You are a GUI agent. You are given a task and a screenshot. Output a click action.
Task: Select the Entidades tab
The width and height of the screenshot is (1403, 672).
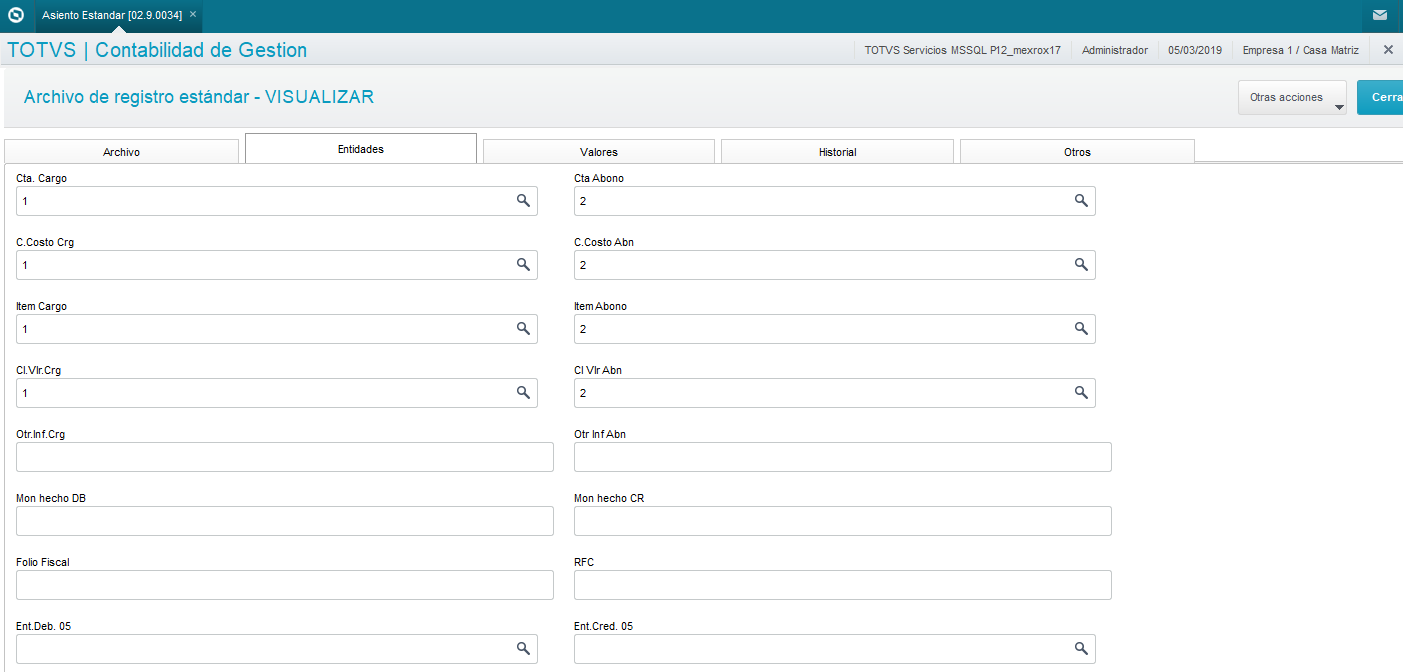click(x=361, y=149)
